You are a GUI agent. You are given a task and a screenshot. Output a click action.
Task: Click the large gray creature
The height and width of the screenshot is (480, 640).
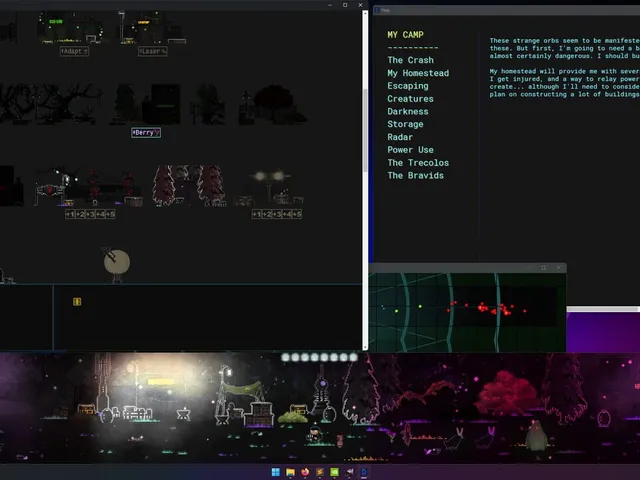pos(536,436)
